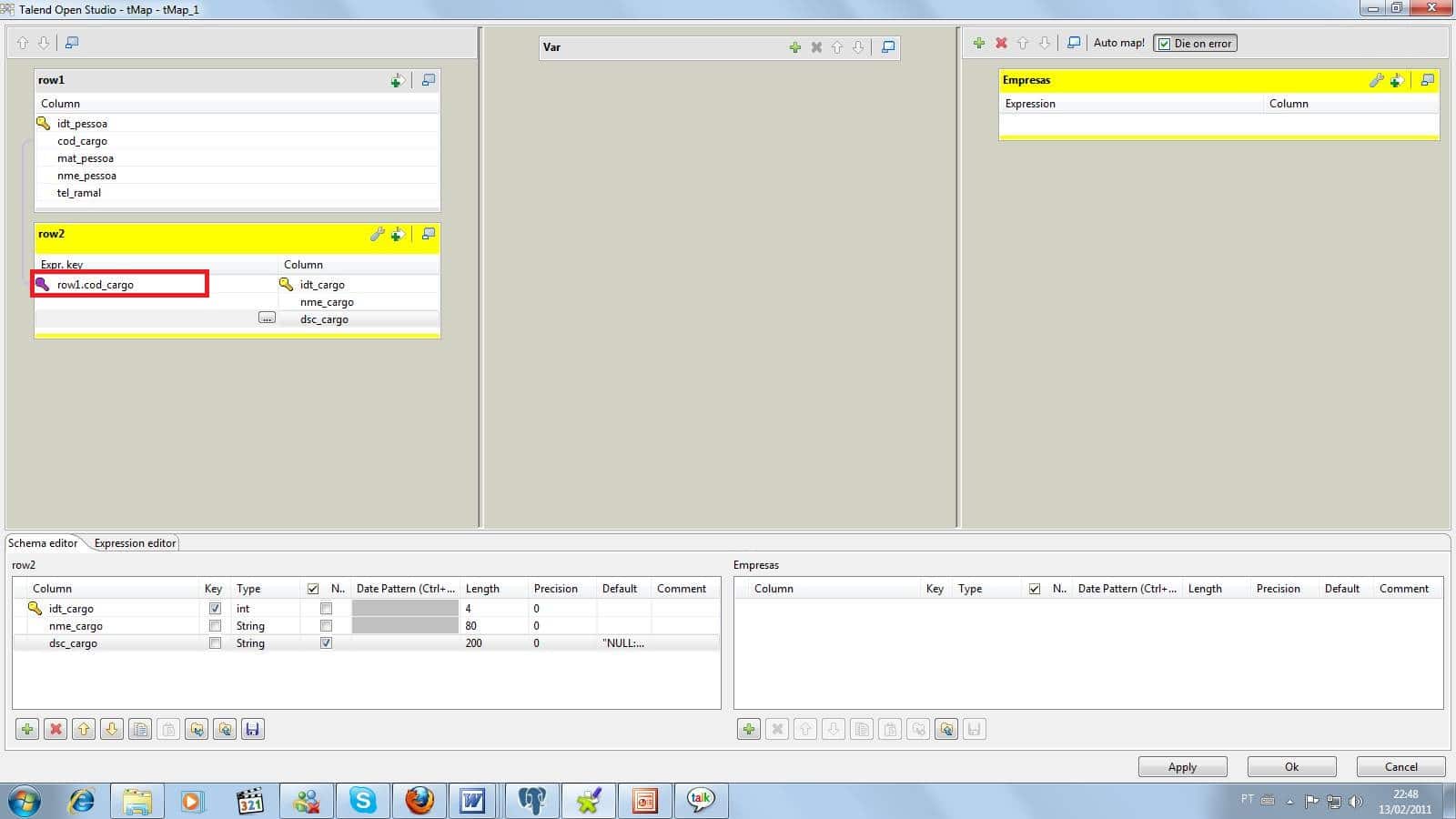Select the Schema editor tab
1456x819 pixels.
43,543
